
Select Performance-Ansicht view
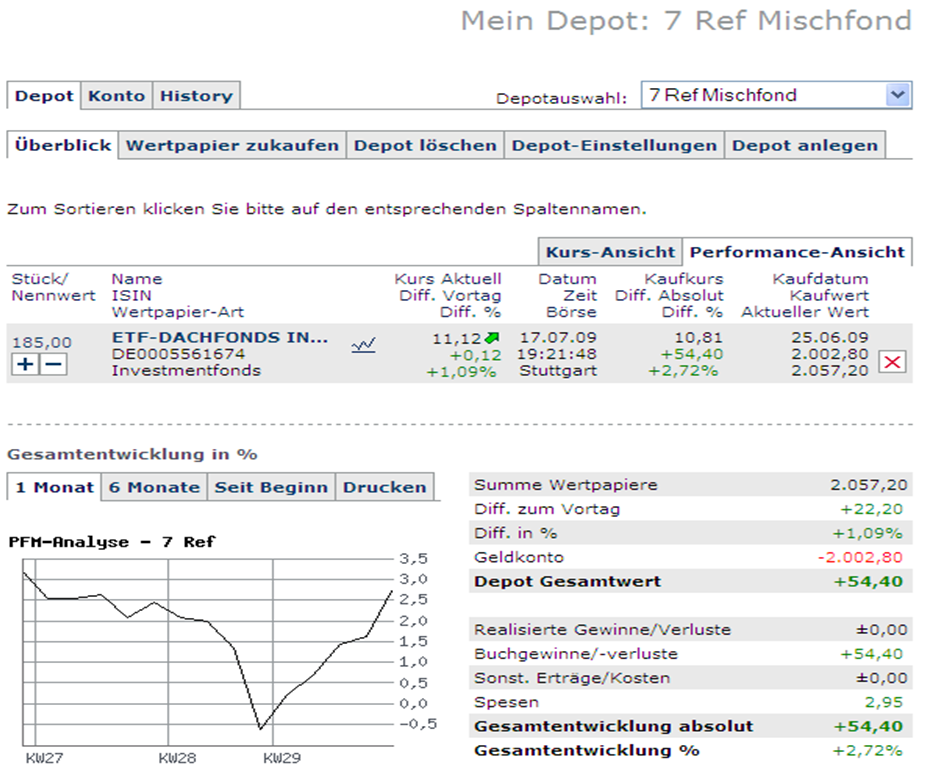click(x=797, y=252)
